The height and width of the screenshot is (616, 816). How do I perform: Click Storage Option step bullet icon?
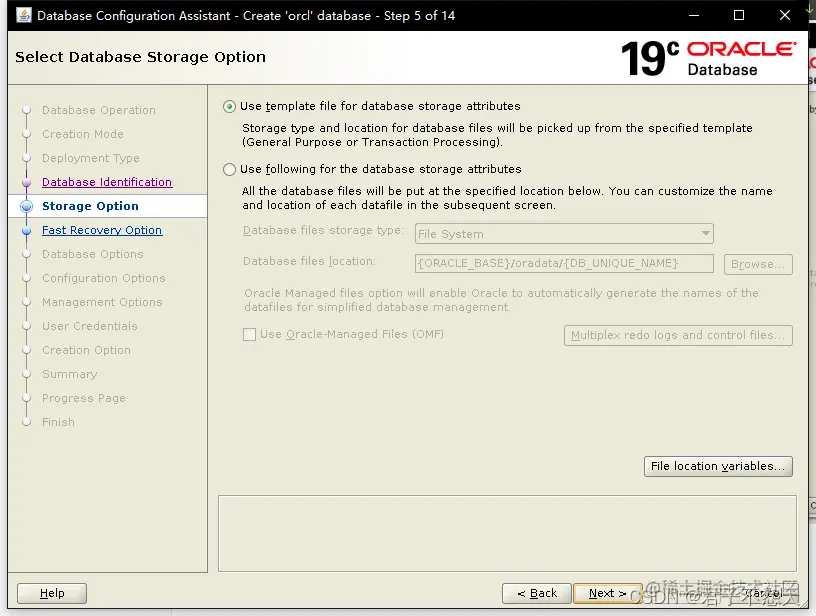[27, 206]
